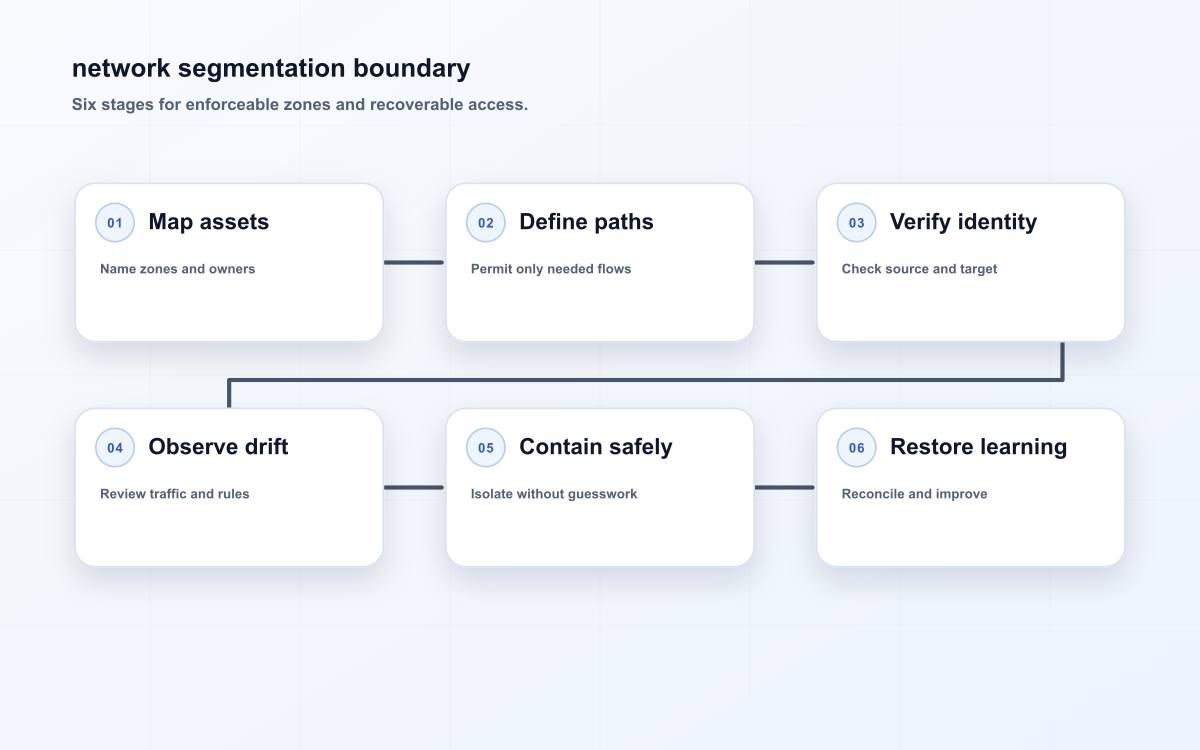Open the Map assets card heading
The height and width of the screenshot is (750, 1200).
[x=209, y=222]
